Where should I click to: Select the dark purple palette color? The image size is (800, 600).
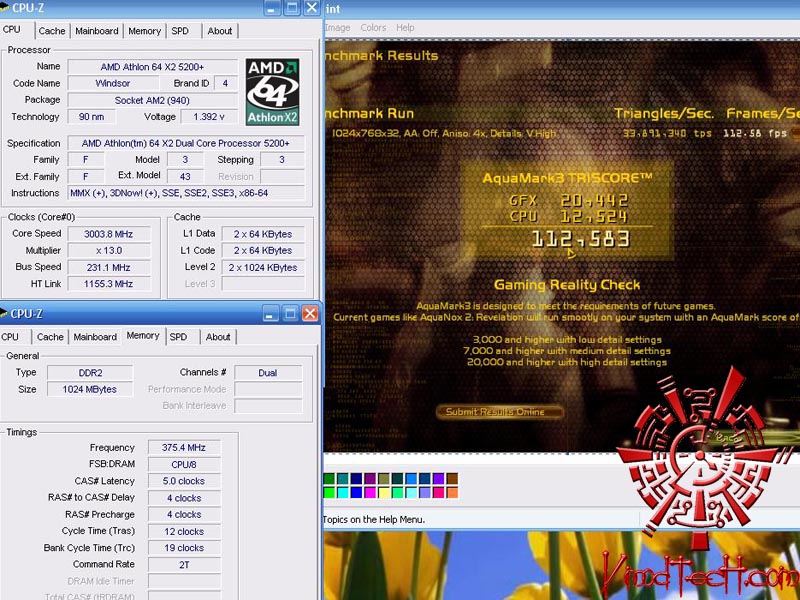click(370, 479)
